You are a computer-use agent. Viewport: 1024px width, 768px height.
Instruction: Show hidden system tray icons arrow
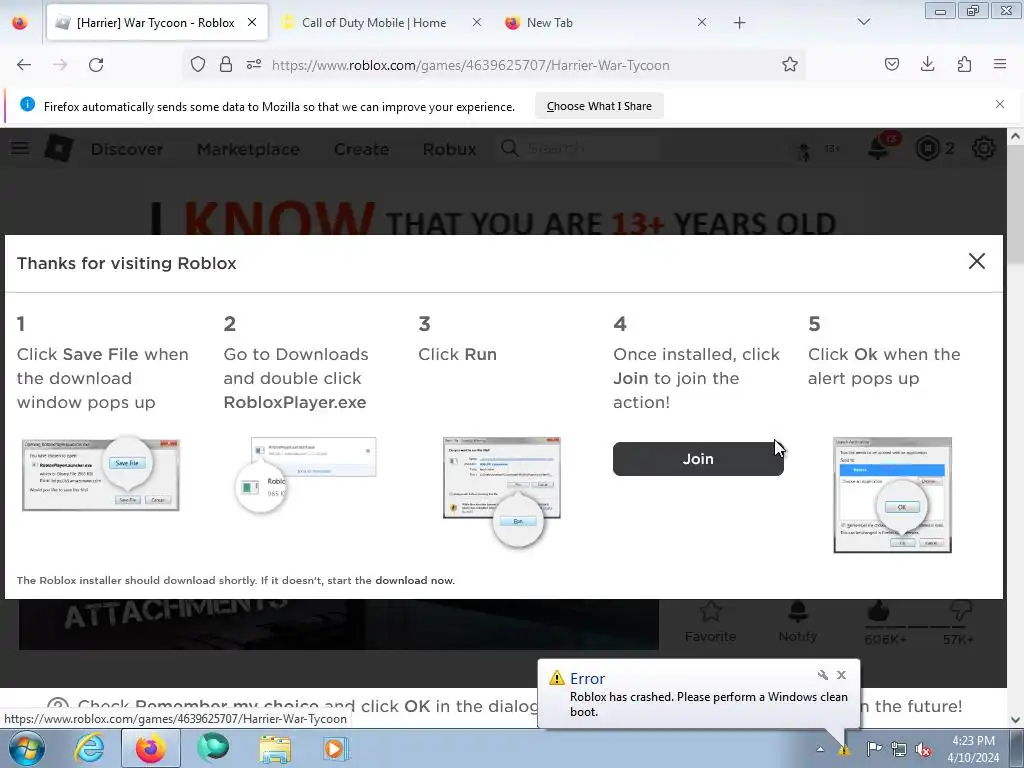pos(820,749)
